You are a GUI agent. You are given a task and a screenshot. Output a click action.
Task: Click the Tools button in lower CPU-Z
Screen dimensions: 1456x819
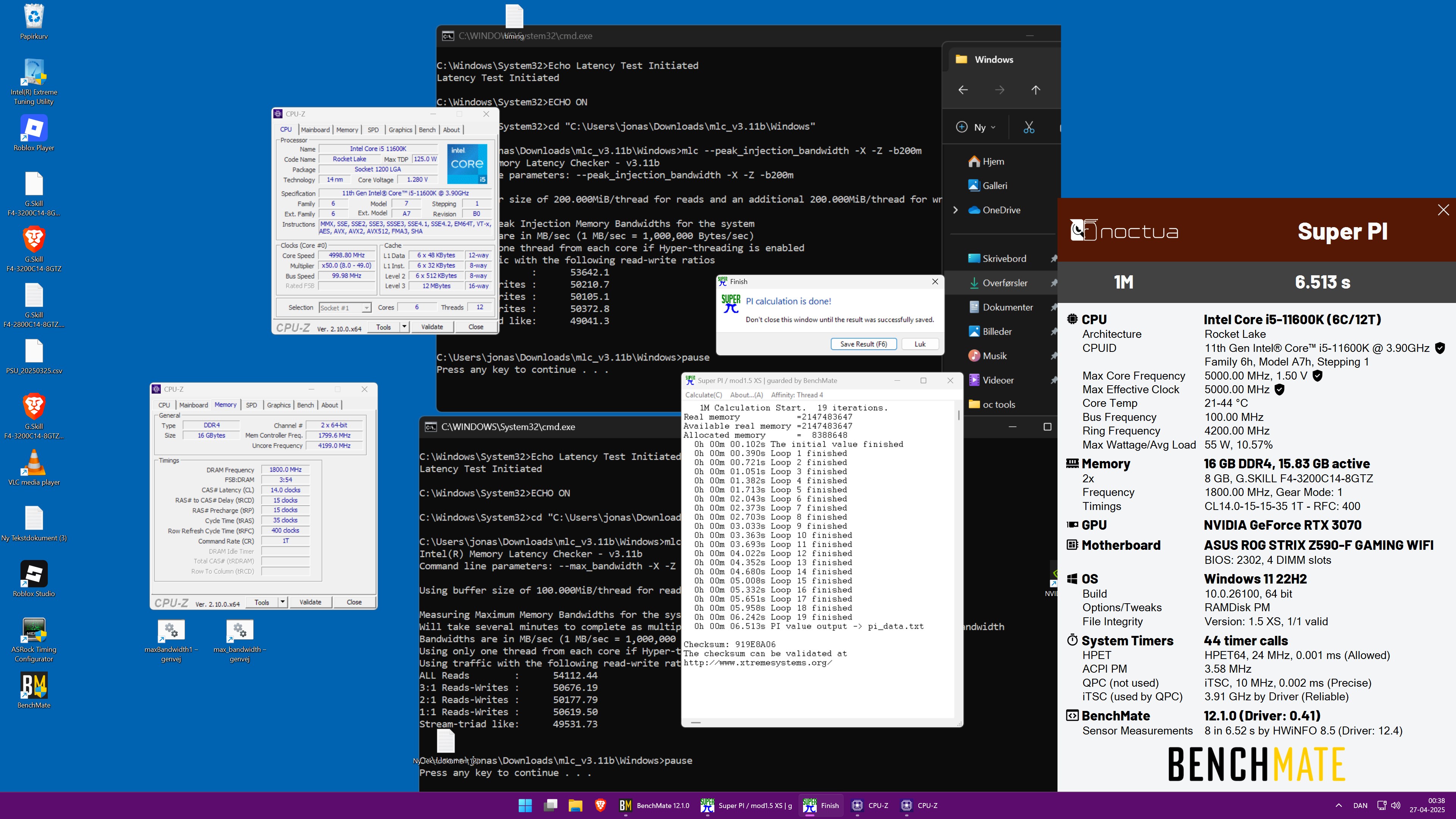point(262,602)
